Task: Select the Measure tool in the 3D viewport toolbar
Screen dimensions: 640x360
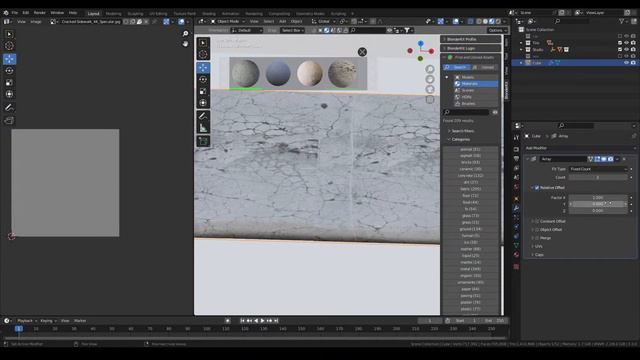Action: (203, 128)
